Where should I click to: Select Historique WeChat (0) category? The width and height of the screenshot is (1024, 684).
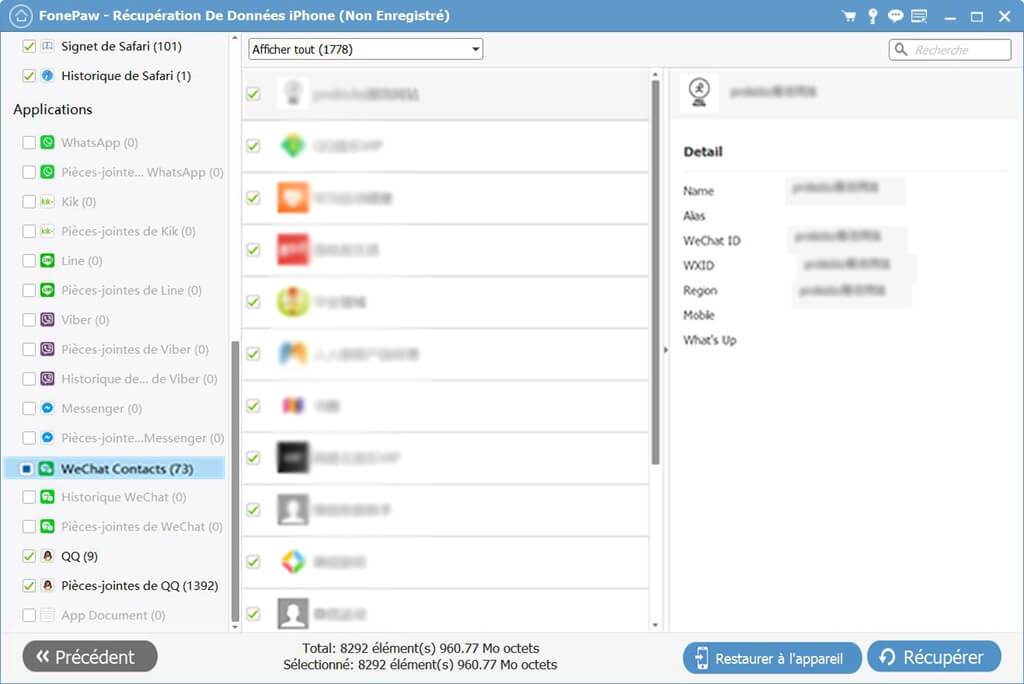123,497
